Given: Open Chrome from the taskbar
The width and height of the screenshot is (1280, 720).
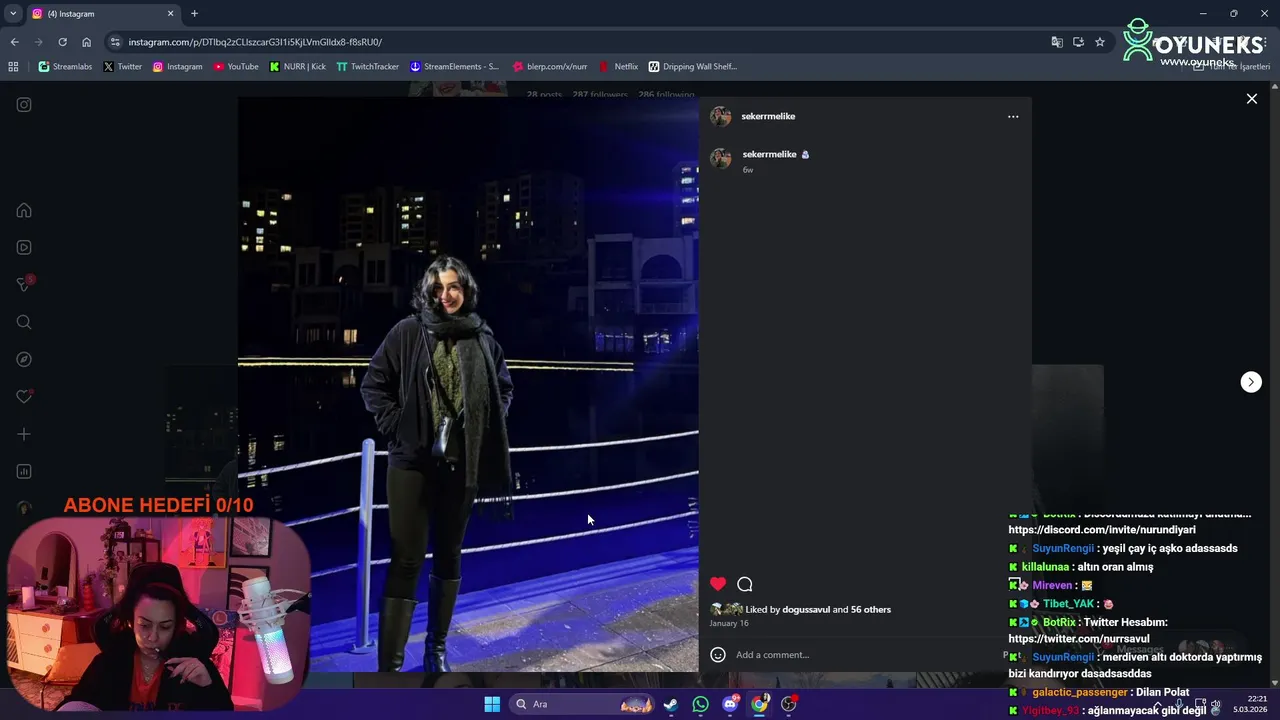Looking at the screenshot, I should (x=760, y=704).
